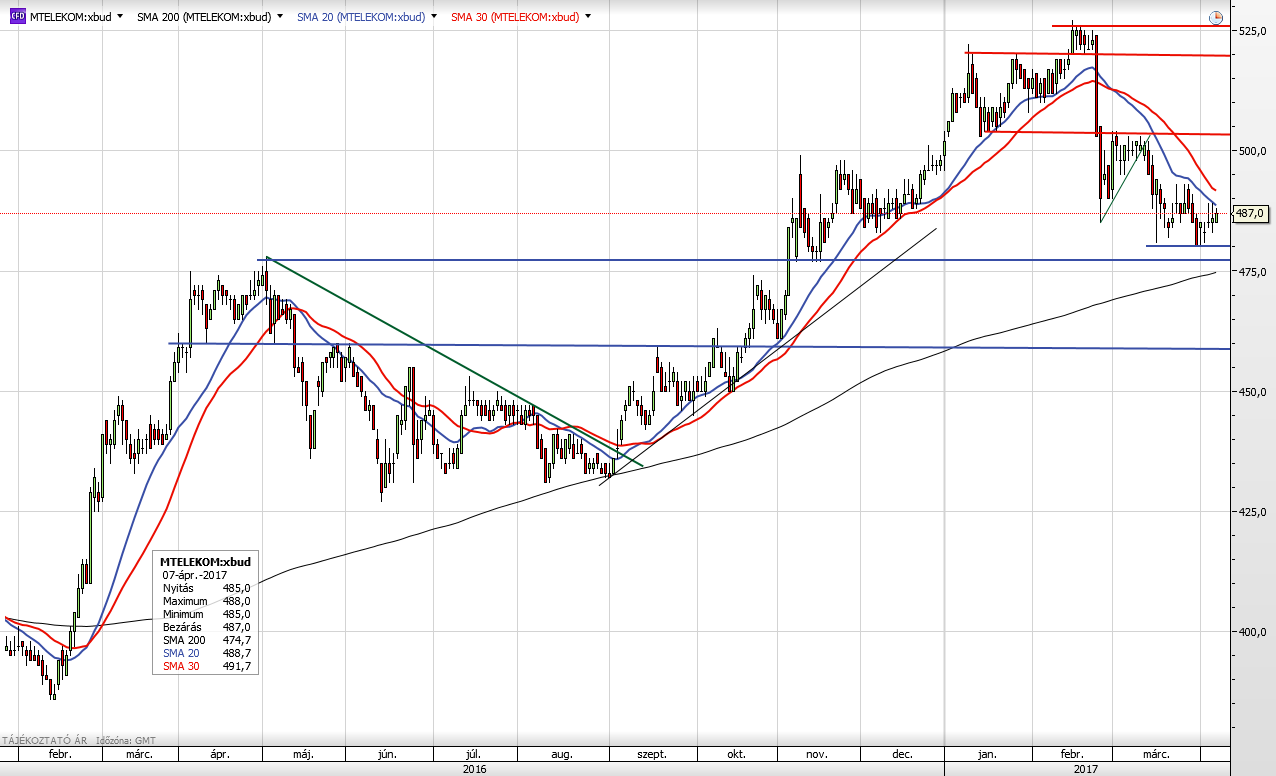Click the júl. month label on the time axis

pos(475,755)
